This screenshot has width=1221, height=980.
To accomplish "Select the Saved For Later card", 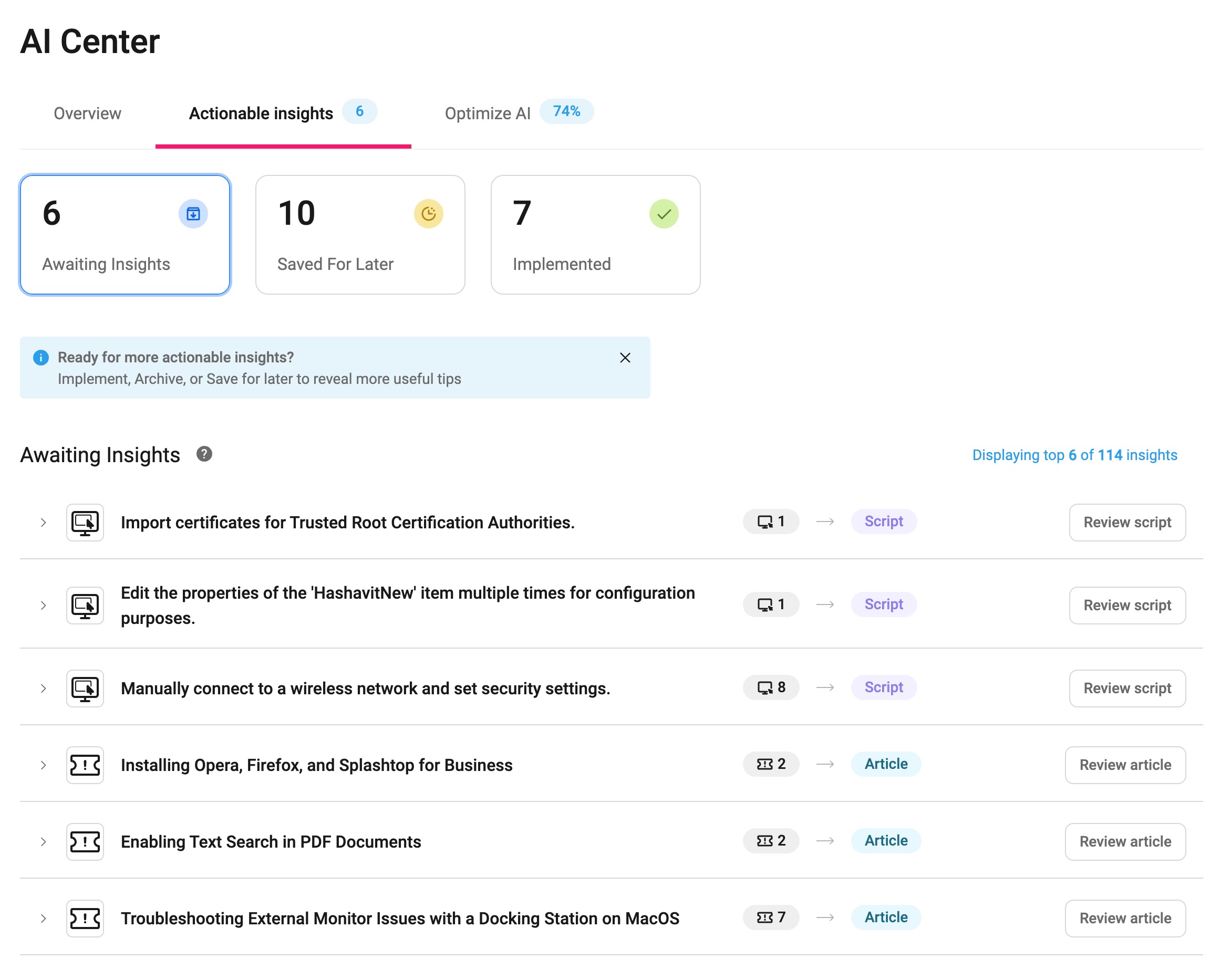I will click(x=360, y=234).
